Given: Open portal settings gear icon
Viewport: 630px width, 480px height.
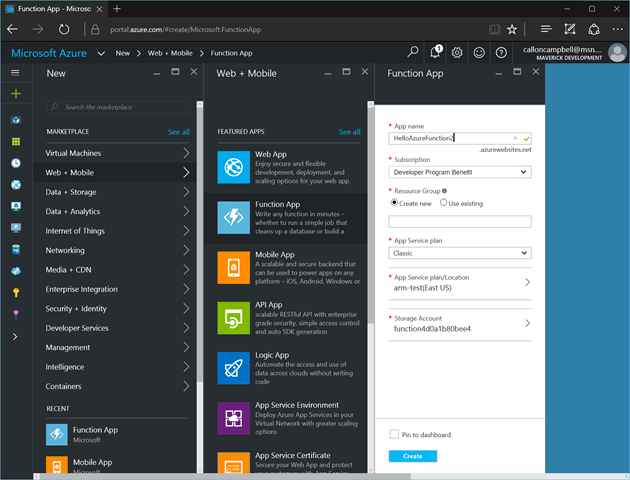Looking at the screenshot, I should 457,53.
